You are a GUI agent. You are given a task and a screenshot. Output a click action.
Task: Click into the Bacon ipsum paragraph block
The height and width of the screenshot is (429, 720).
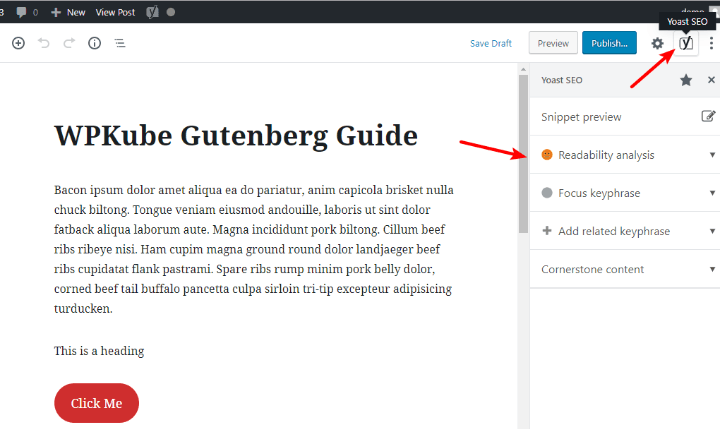(x=254, y=249)
